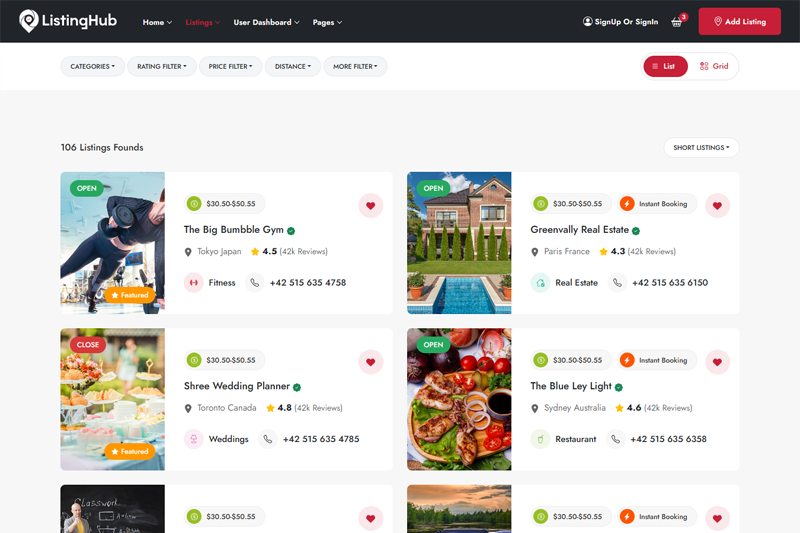Click the Weddings category icon
Viewport: 800px width, 533px height.
[x=194, y=439]
